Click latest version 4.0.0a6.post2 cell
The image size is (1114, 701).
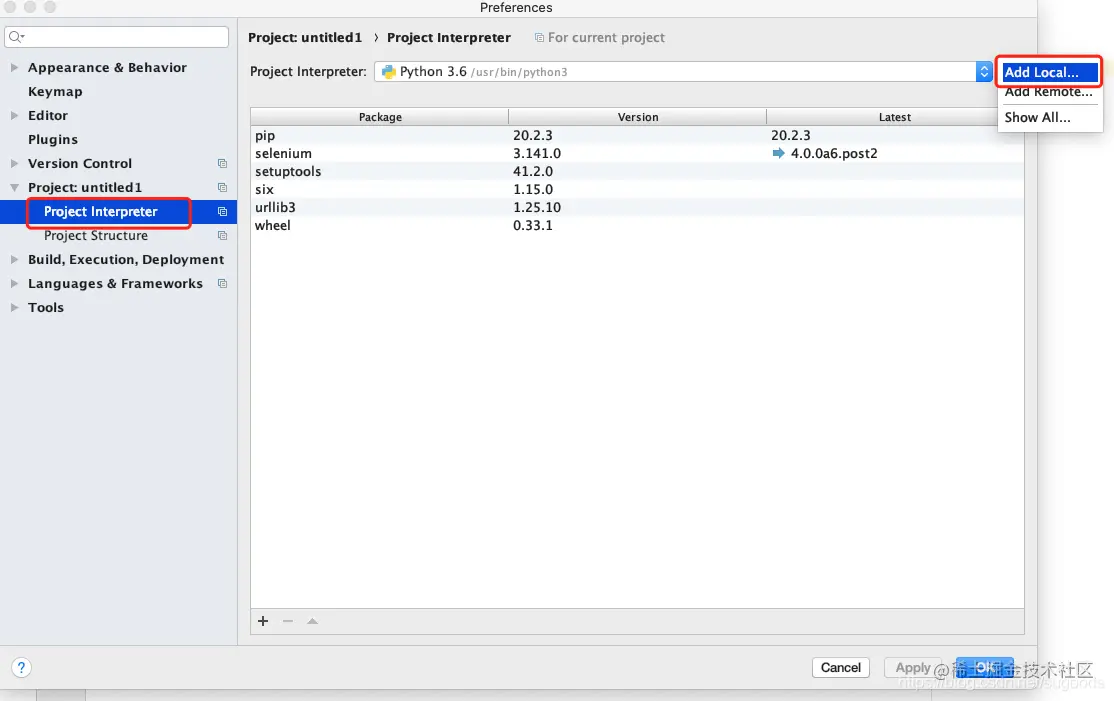click(834, 153)
